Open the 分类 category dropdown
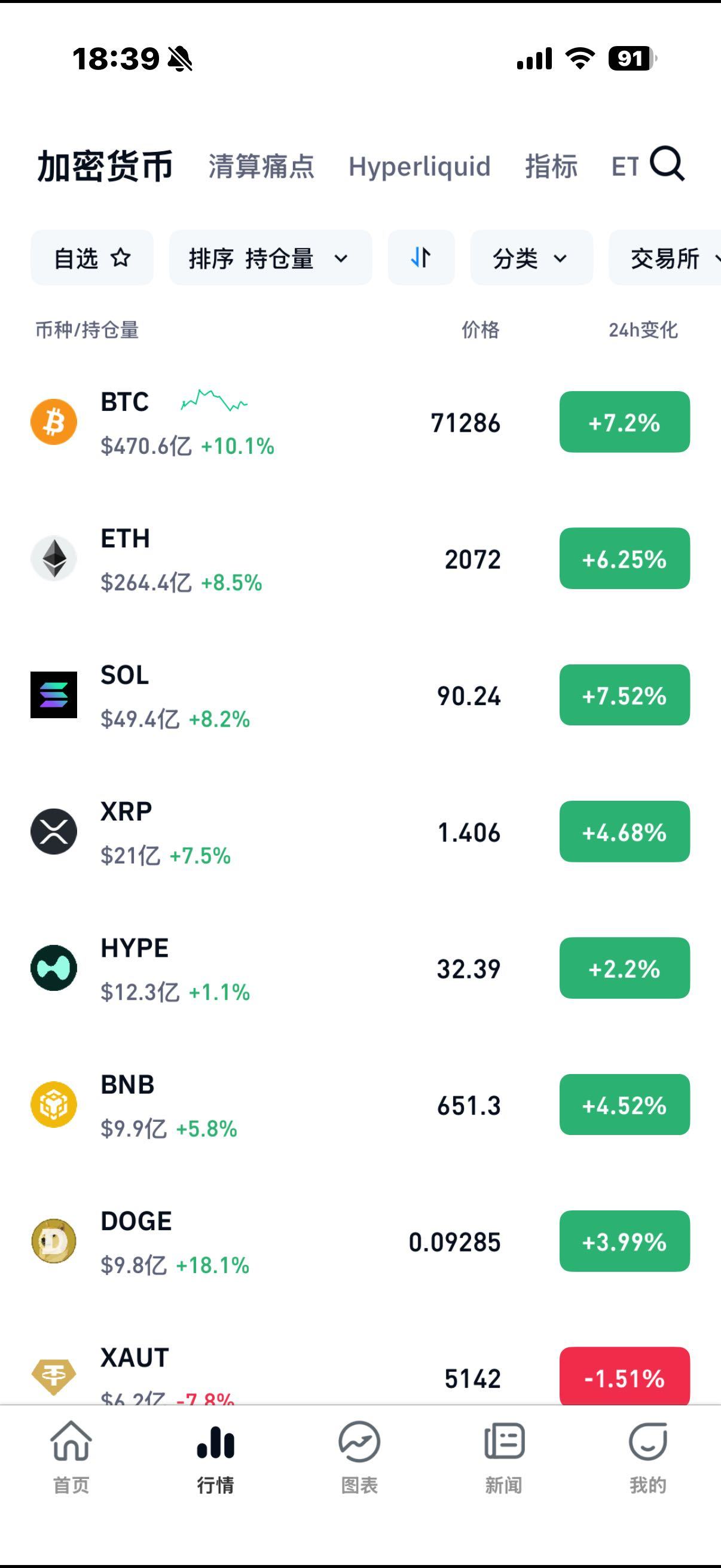Image resolution: width=721 pixels, height=1568 pixels. click(531, 258)
